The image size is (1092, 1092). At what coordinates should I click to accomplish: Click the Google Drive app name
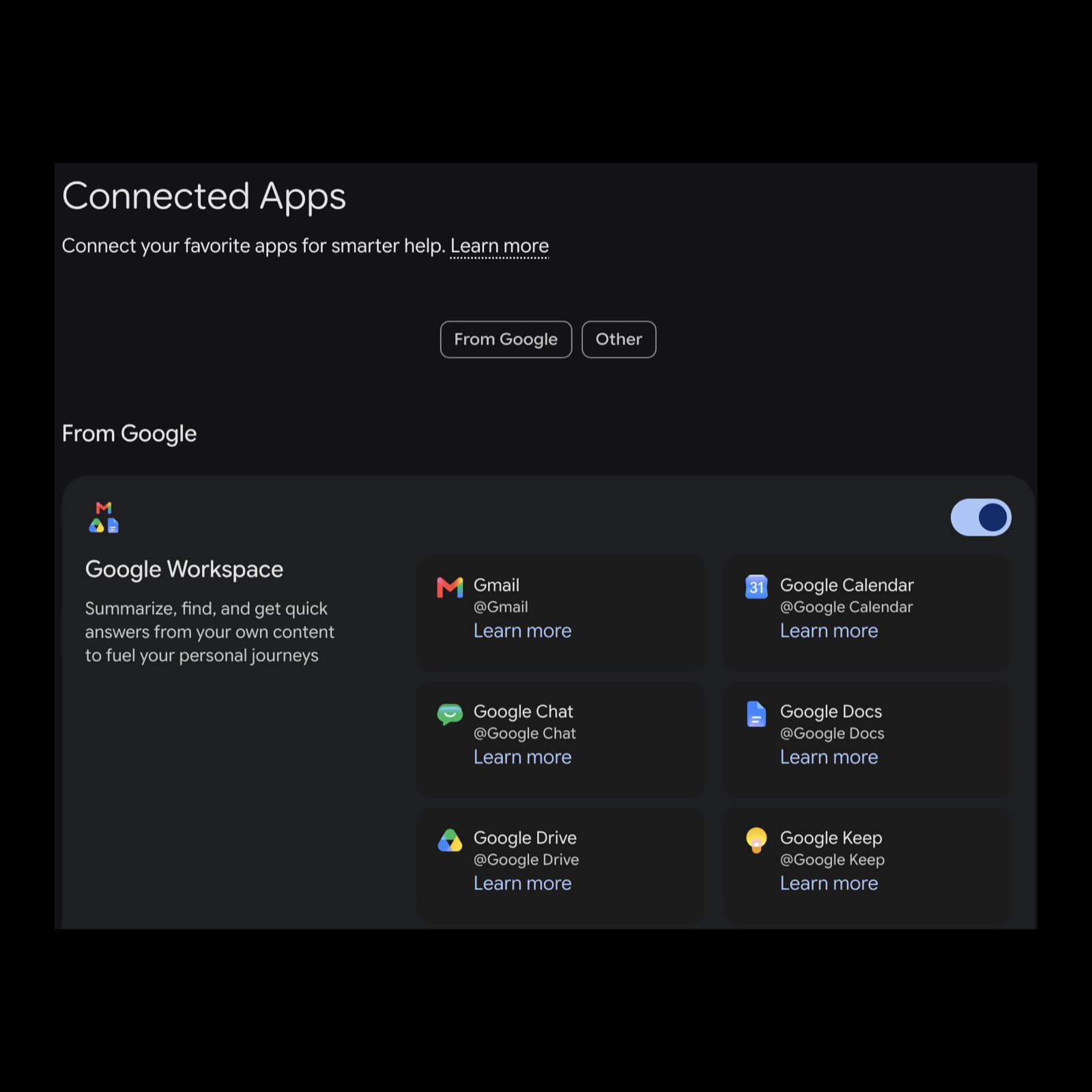526,837
